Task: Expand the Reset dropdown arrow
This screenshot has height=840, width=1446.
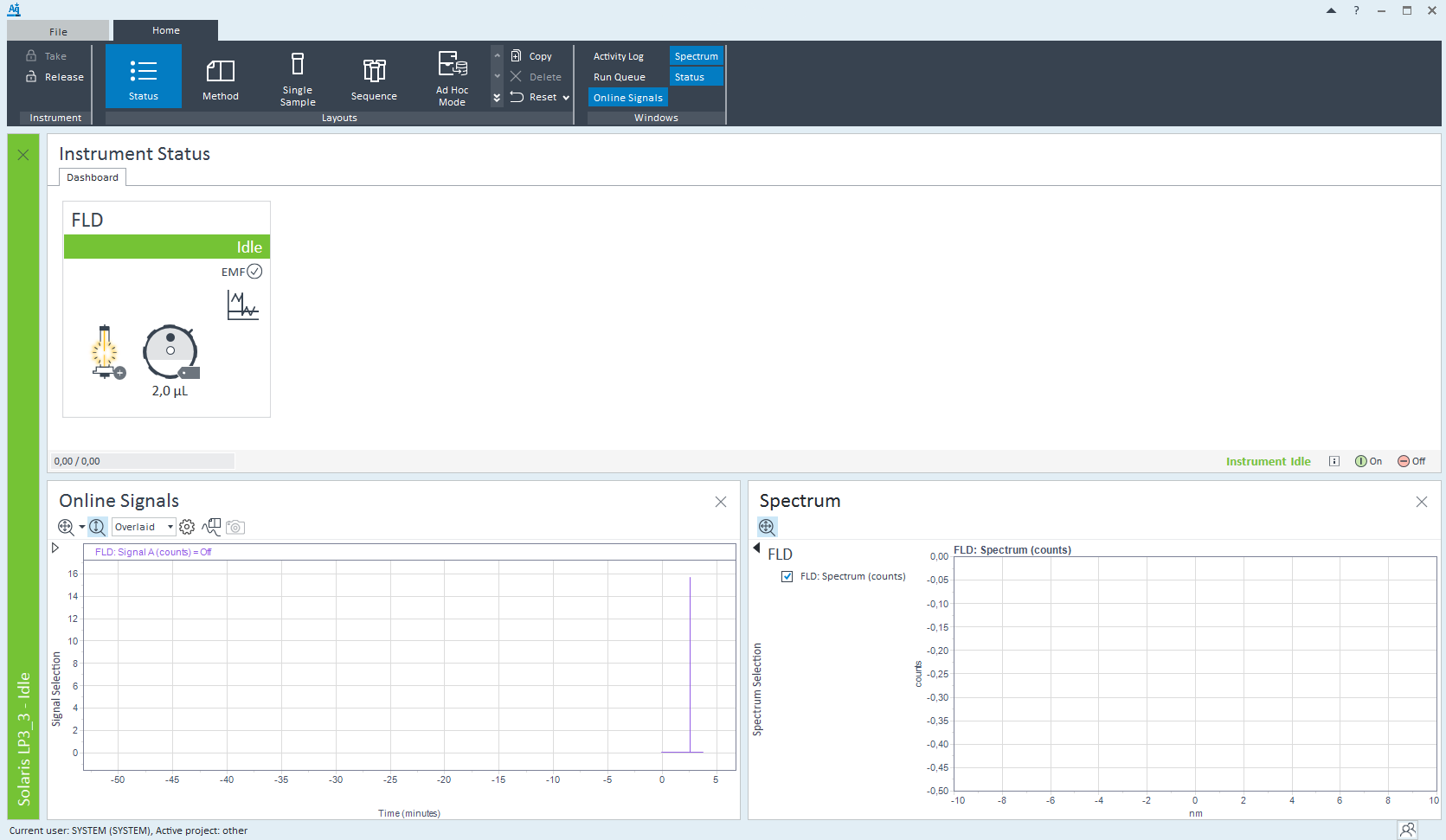Action: [566, 97]
